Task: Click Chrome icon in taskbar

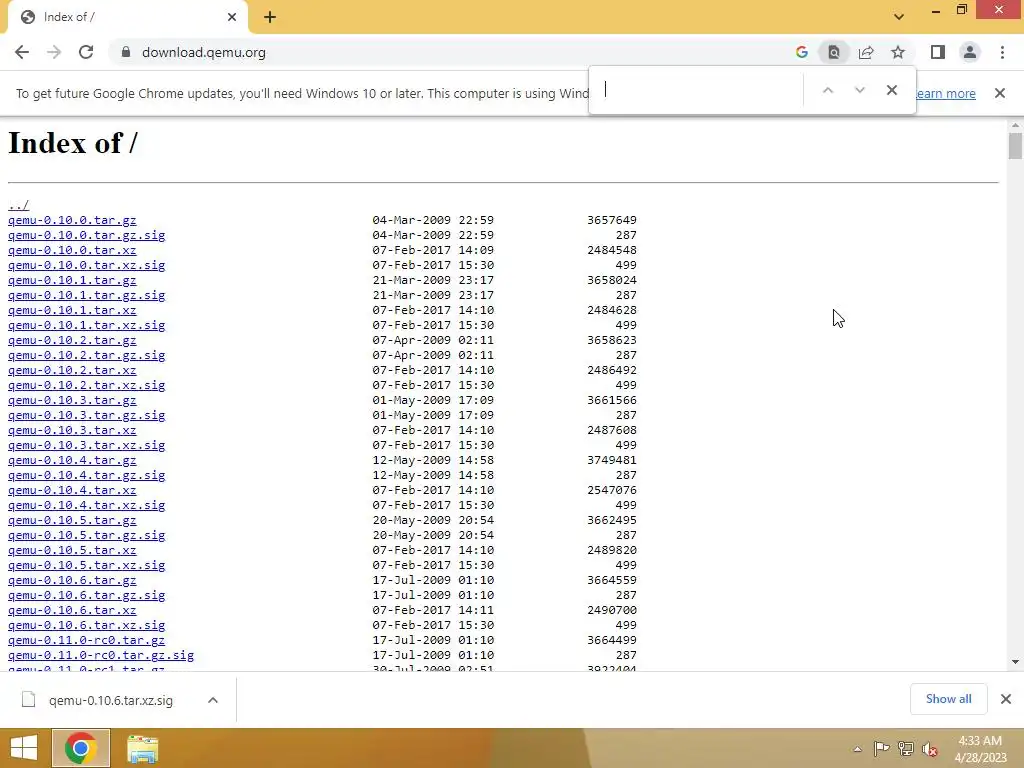Action: point(80,748)
